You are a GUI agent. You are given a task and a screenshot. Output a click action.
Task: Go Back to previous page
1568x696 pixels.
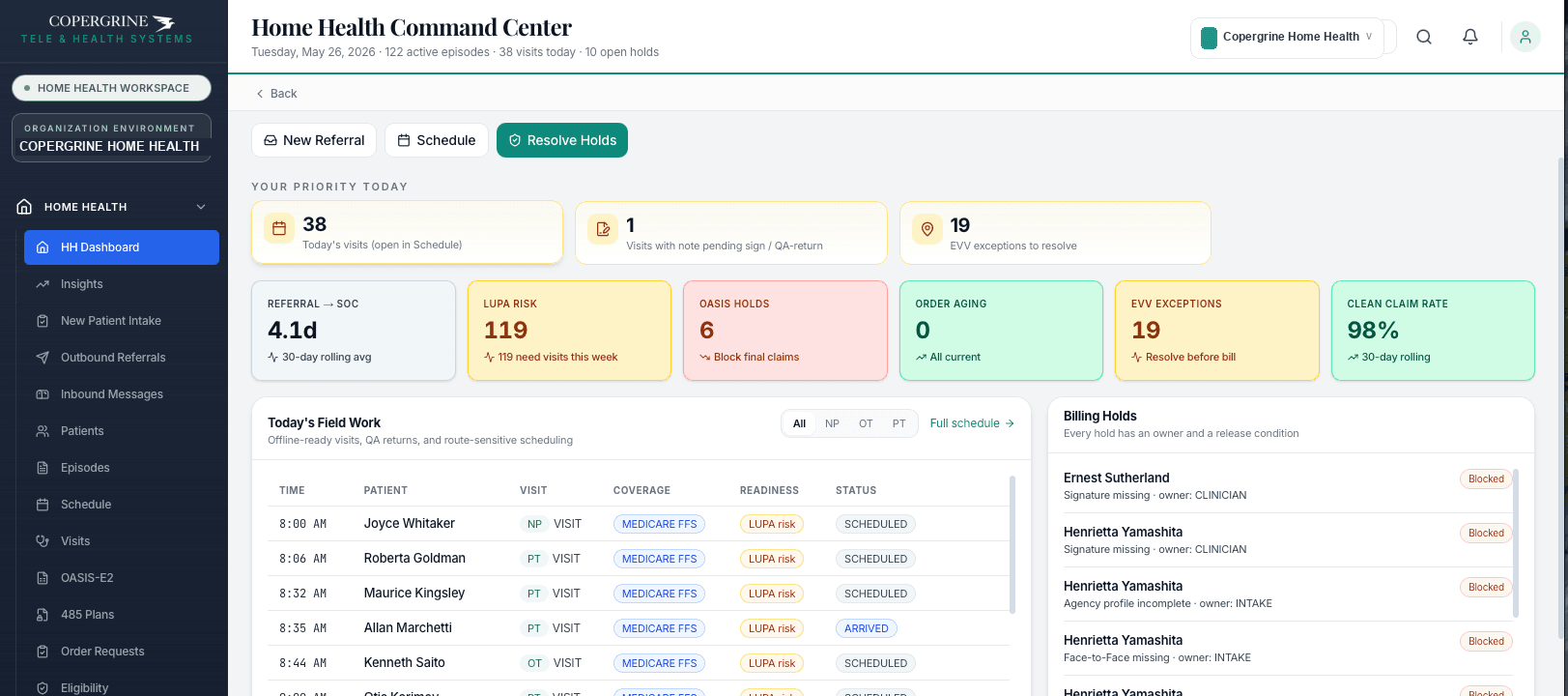coord(276,94)
